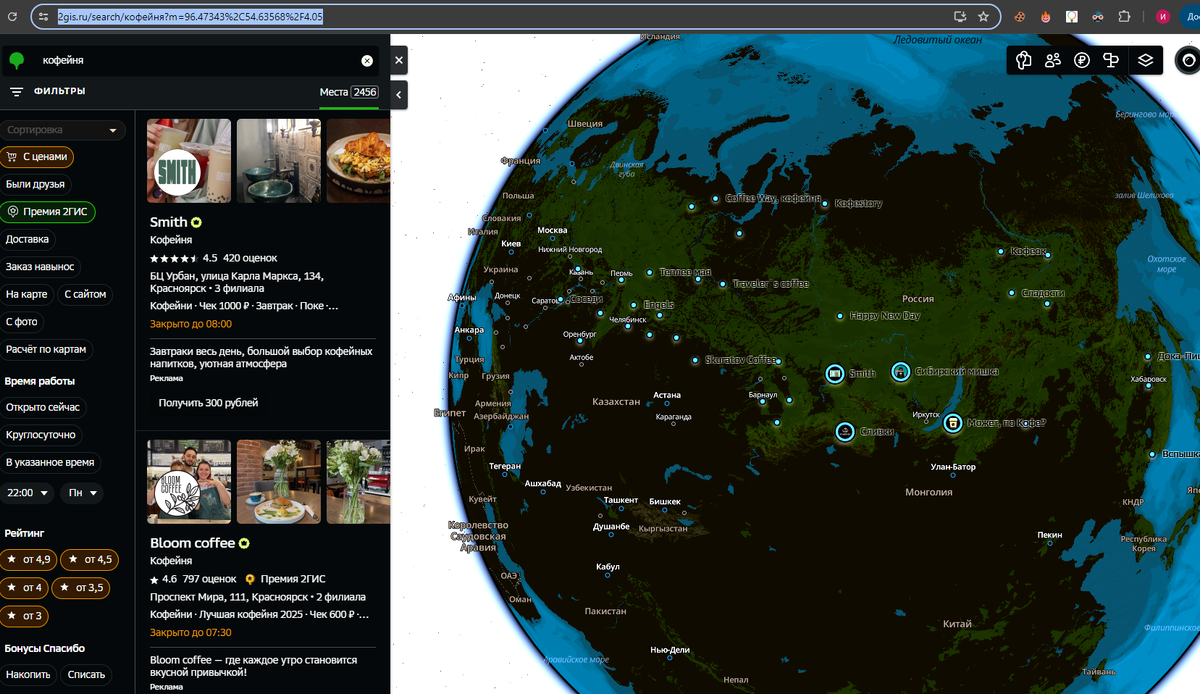The height and width of the screenshot is (694, 1200).
Task: Clear the search query with the X icon
Action: point(367,61)
